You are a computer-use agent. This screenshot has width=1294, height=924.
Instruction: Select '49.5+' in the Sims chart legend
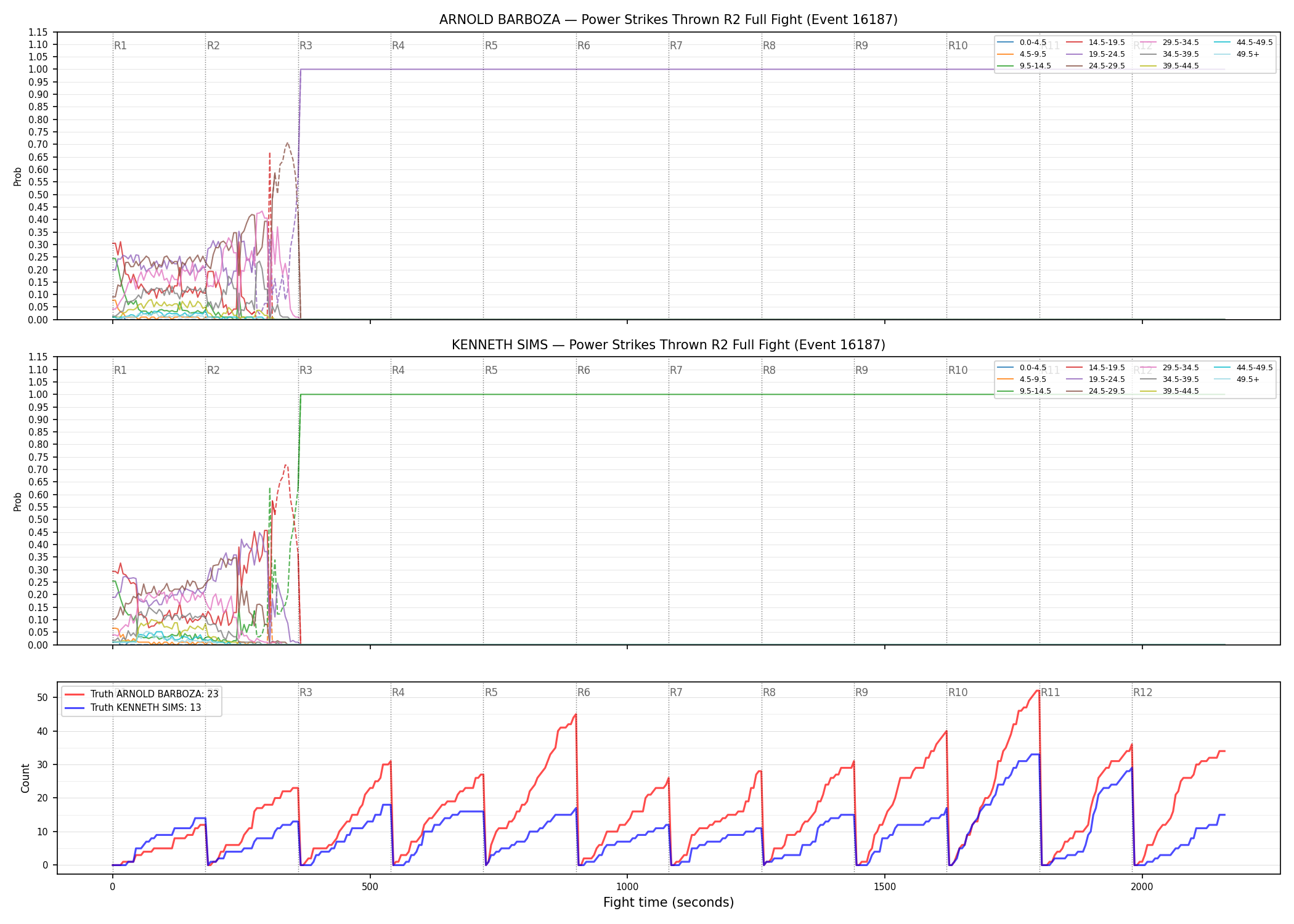click(x=1248, y=379)
